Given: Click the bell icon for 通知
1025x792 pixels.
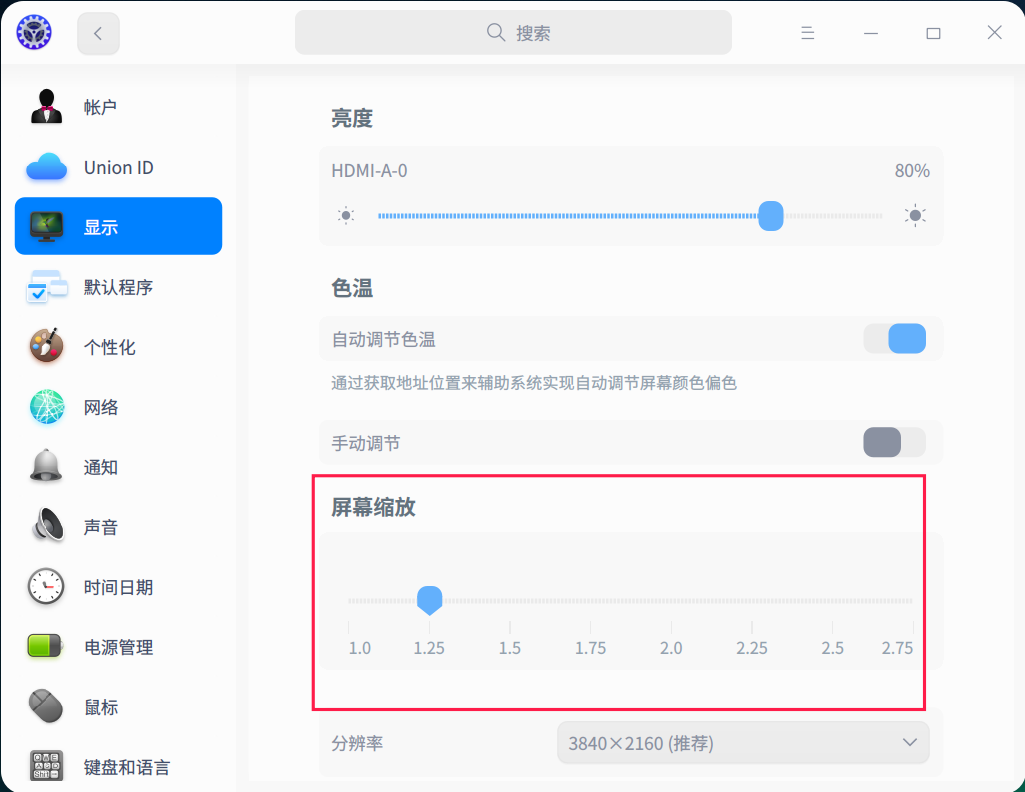Looking at the screenshot, I should (46, 466).
